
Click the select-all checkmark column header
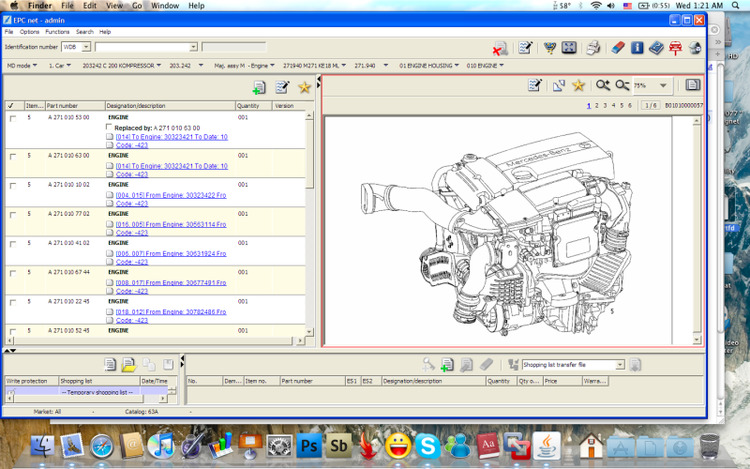pos(11,106)
